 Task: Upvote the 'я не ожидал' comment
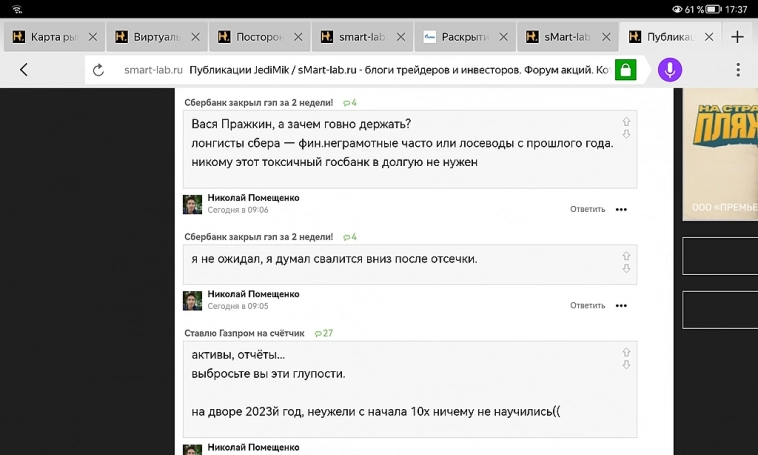click(x=626, y=255)
